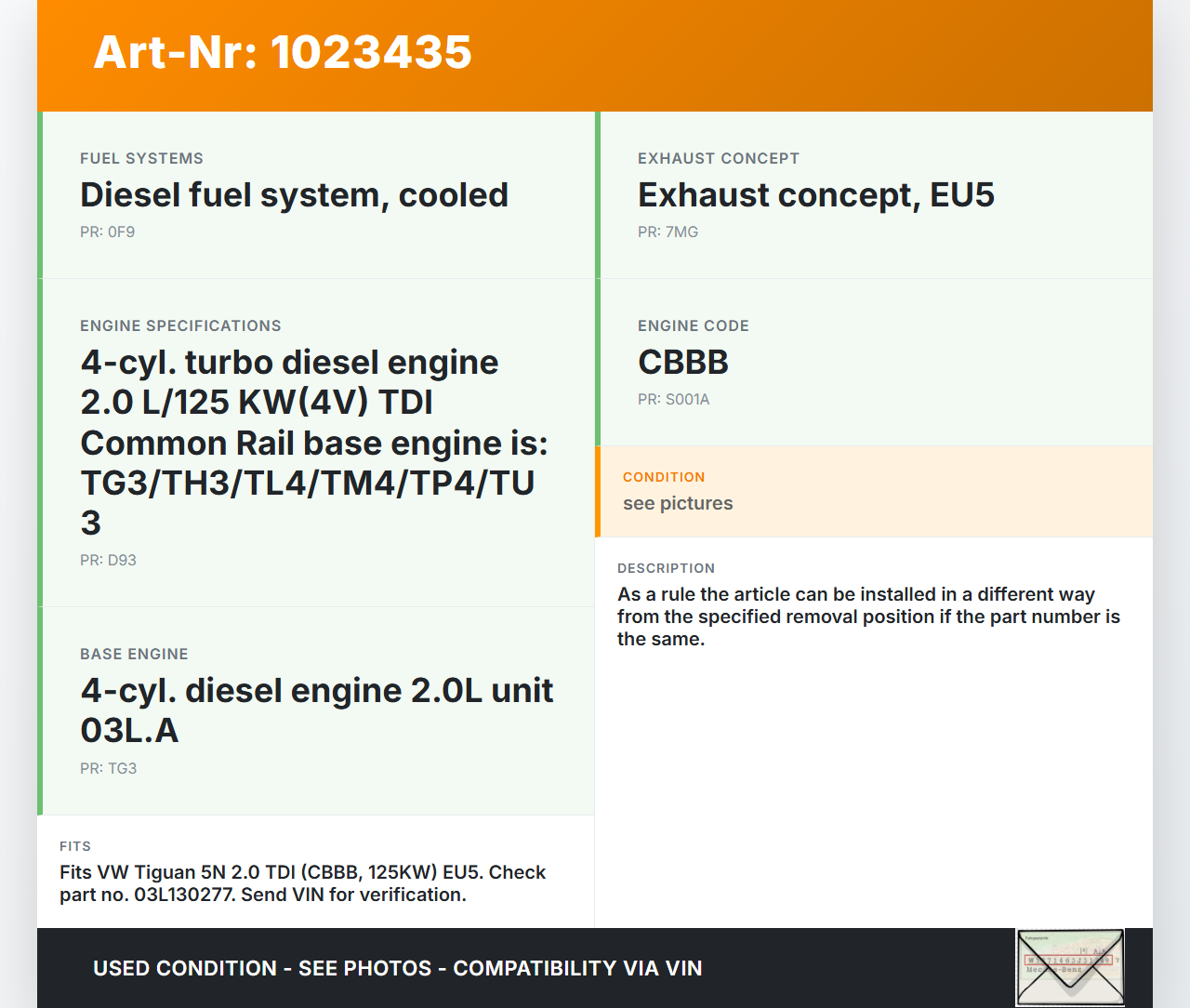
Task: Click the PR: TG3 code
Action: coord(108,769)
